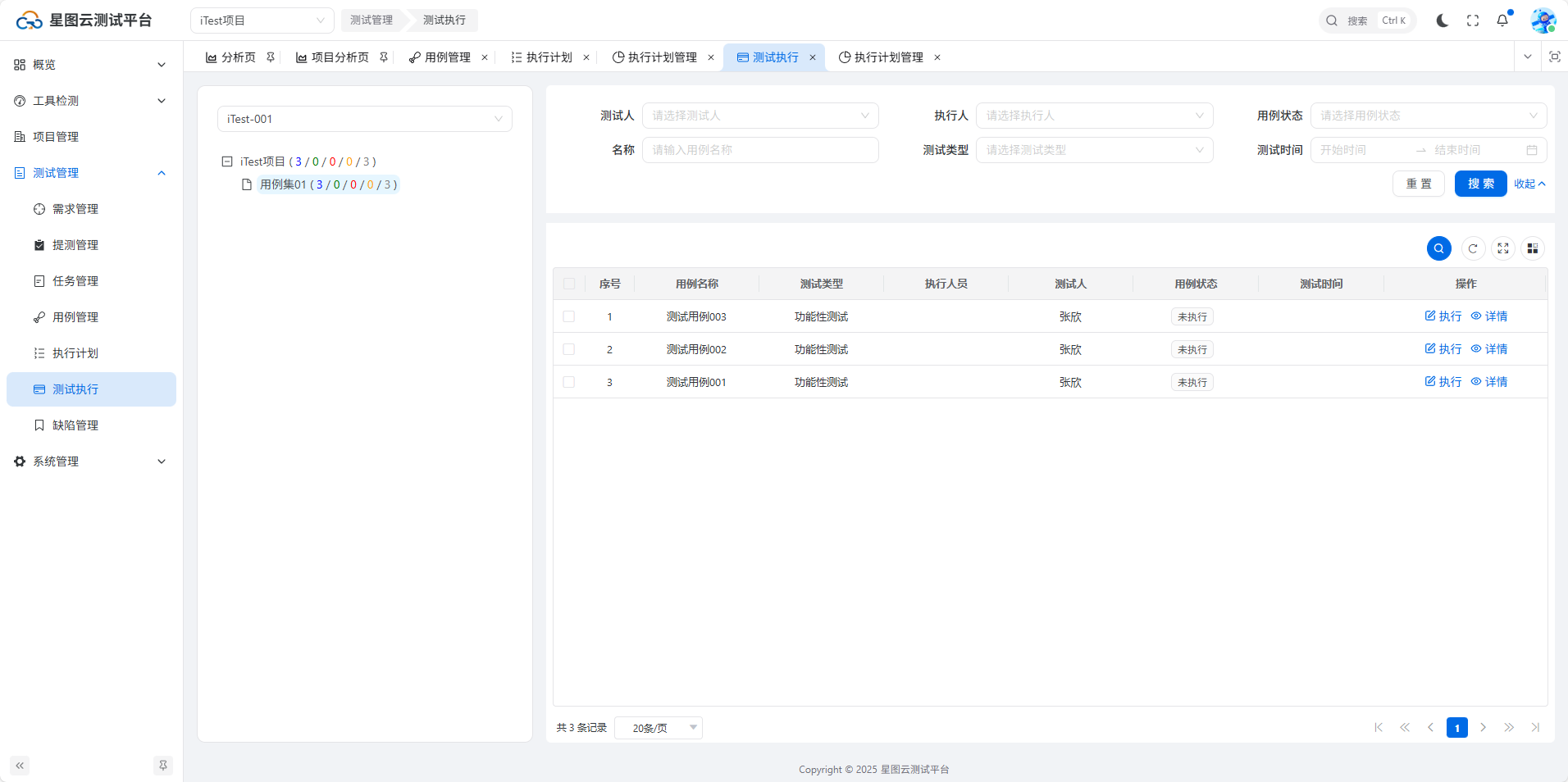This screenshot has height=782, width=1568.
Task: Select all rows with the header checkbox
Action: (569, 284)
